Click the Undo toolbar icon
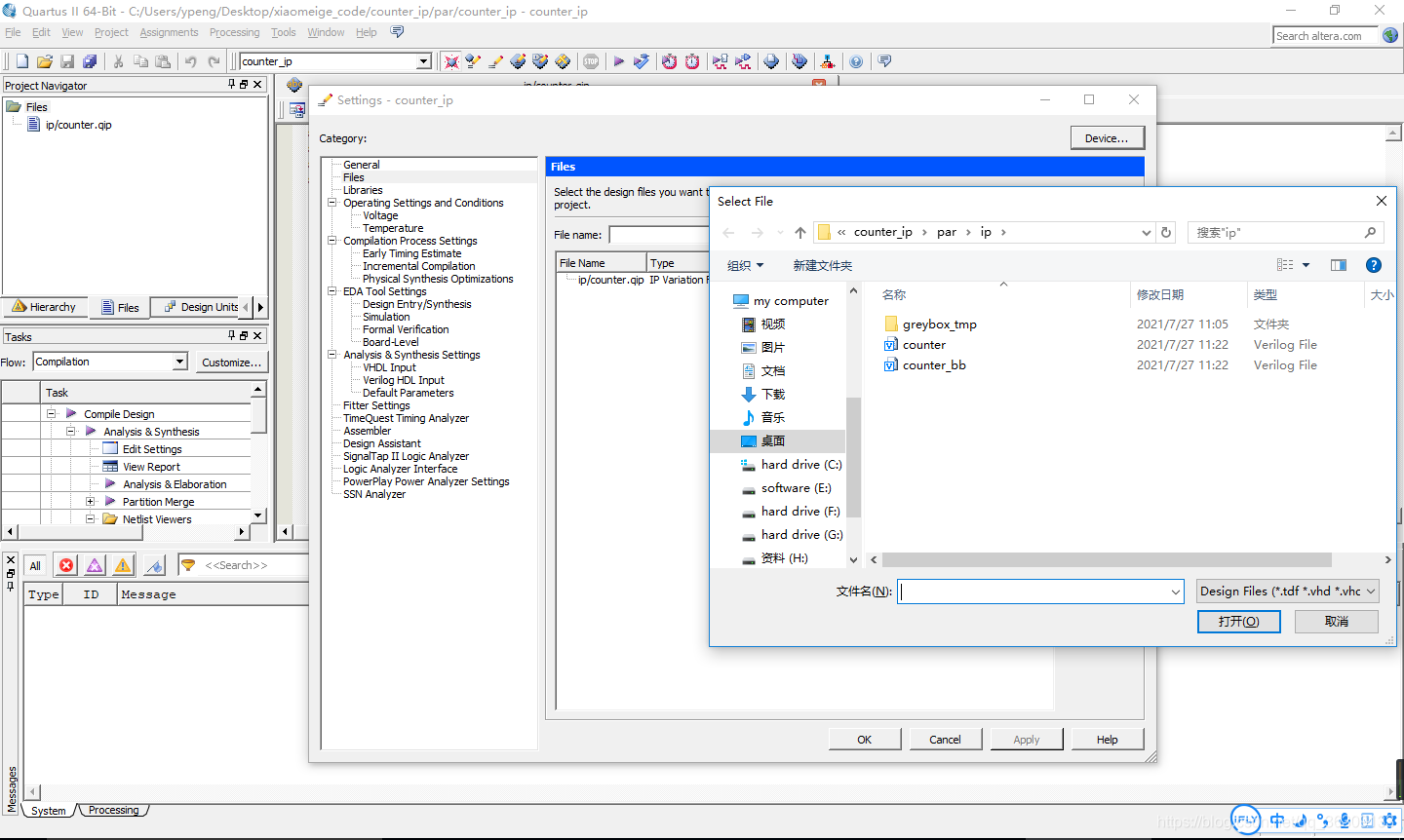The width and height of the screenshot is (1404, 840). pos(191,61)
